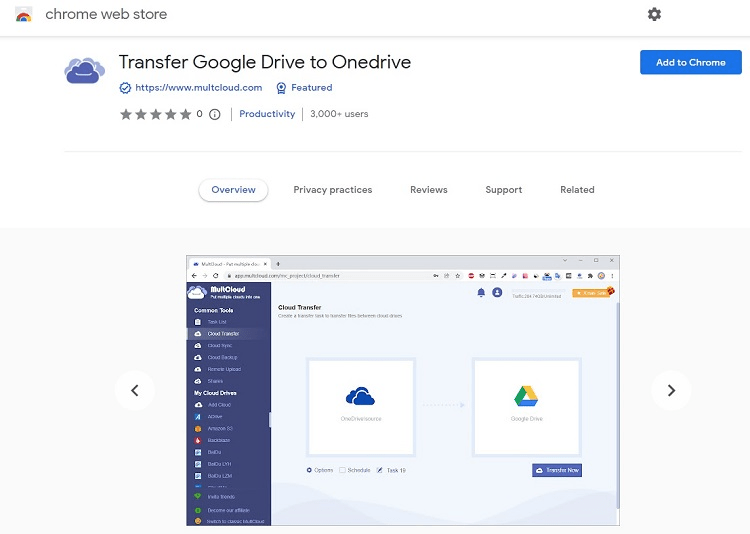750x534 pixels.
Task: Click the Options gear in the preview
Action: [309, 470]
